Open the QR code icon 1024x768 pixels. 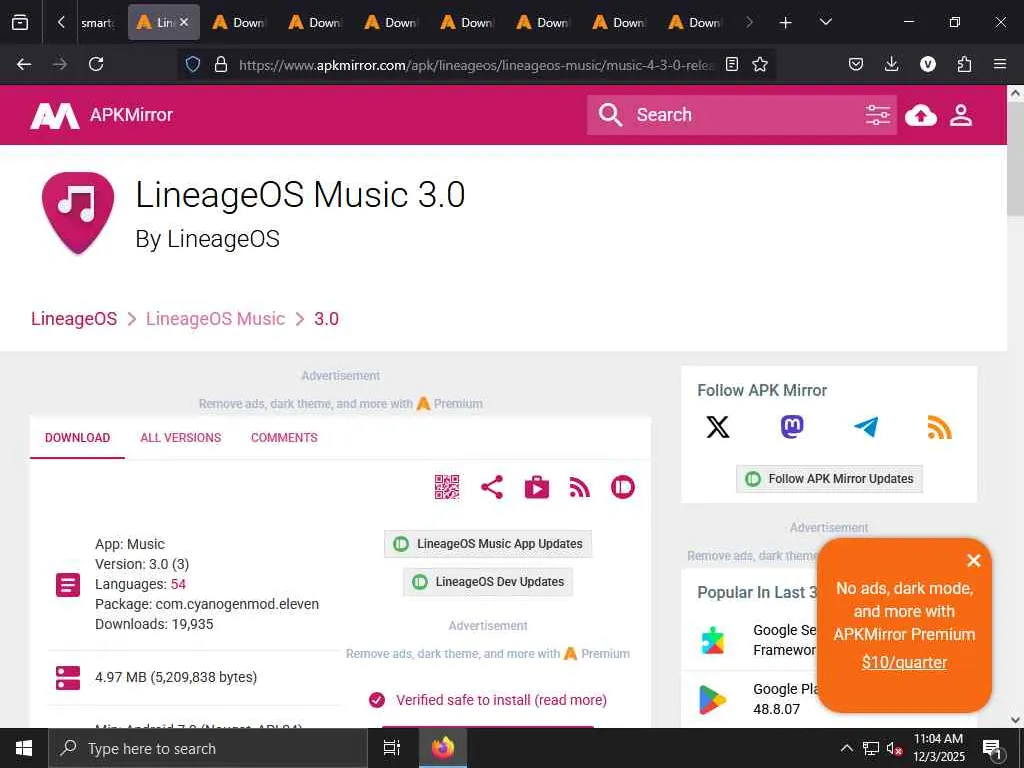pos(447,487)
